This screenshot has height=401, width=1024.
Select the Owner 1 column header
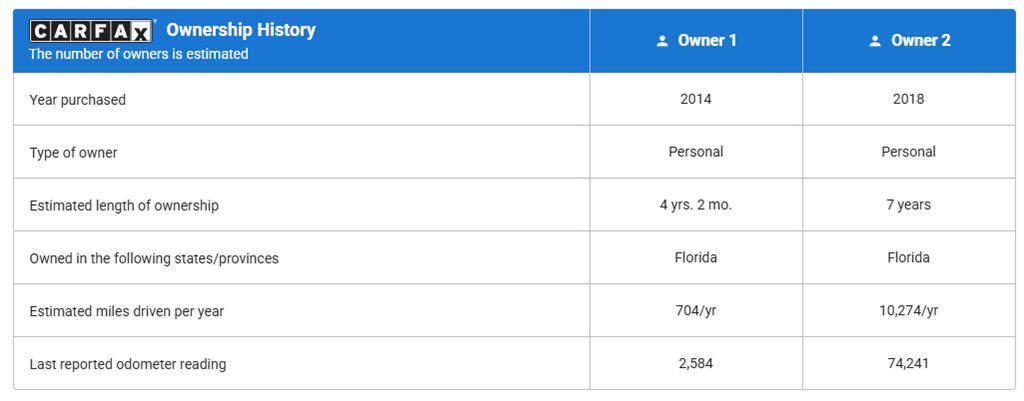tap(696, 40)
